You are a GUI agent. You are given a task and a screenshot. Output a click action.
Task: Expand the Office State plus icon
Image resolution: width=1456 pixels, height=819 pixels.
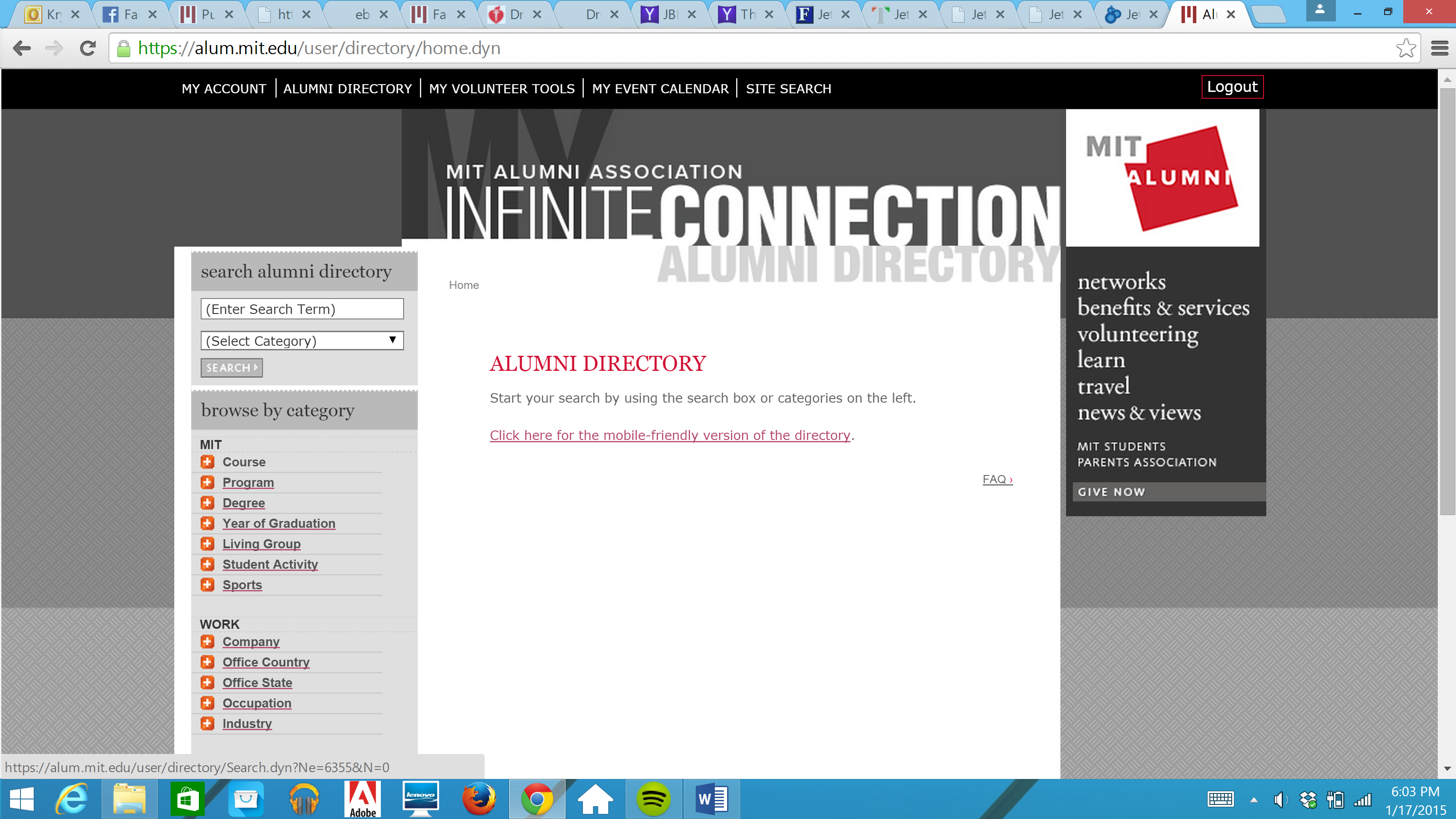tap(207, 682)
